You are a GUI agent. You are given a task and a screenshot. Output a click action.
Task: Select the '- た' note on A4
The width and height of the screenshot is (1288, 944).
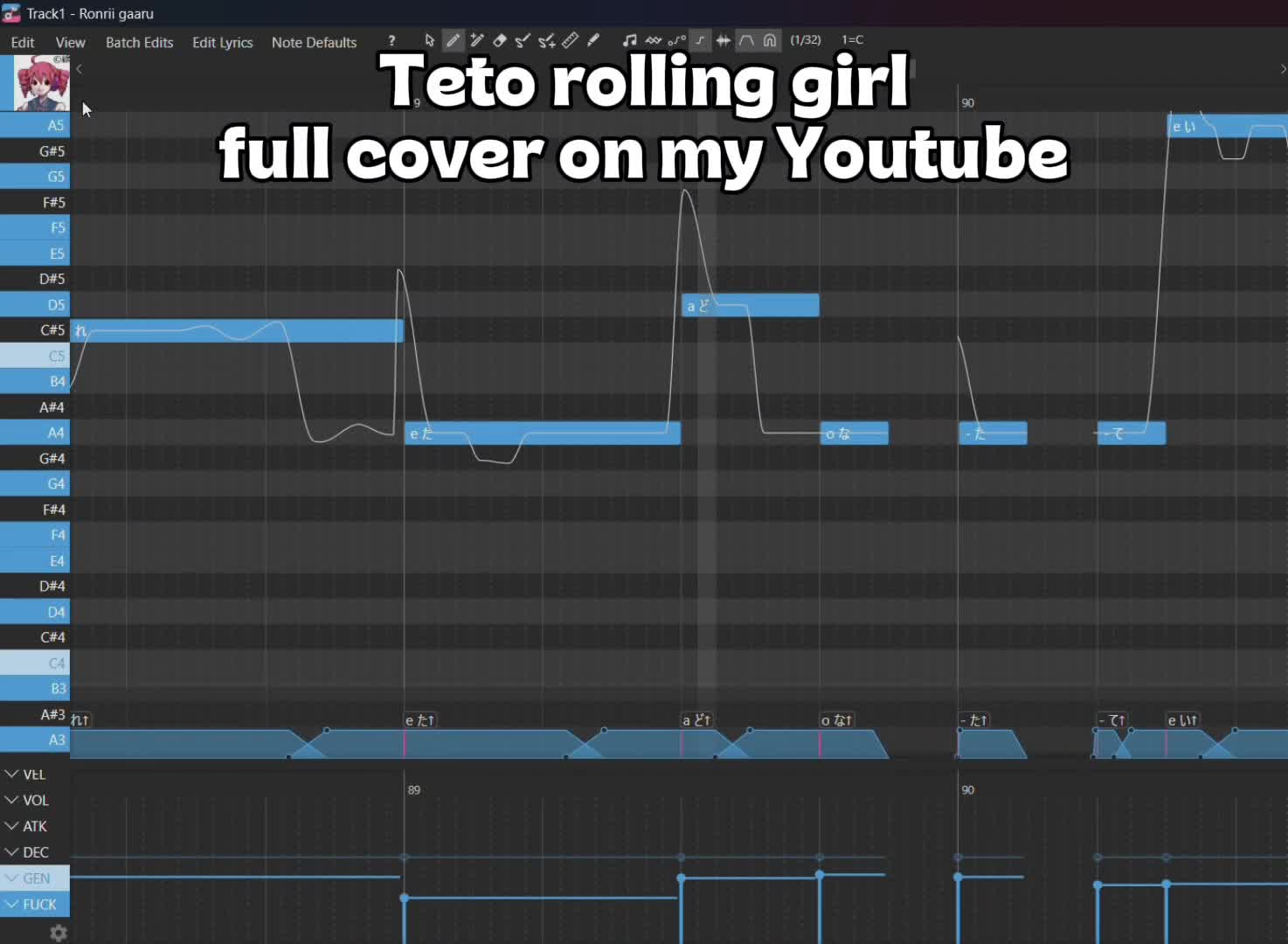993,433
